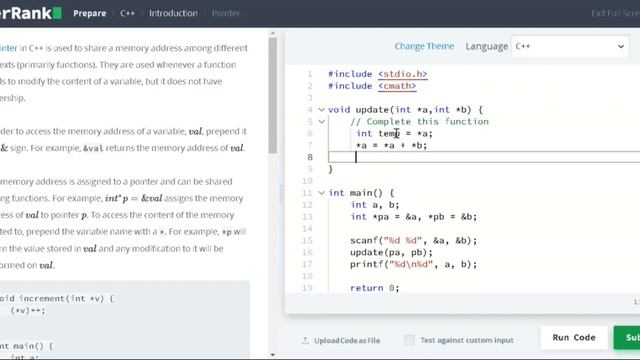640x360 pixels.
Task: Click the line '#include <stdio.h>'
Action: 378,74
